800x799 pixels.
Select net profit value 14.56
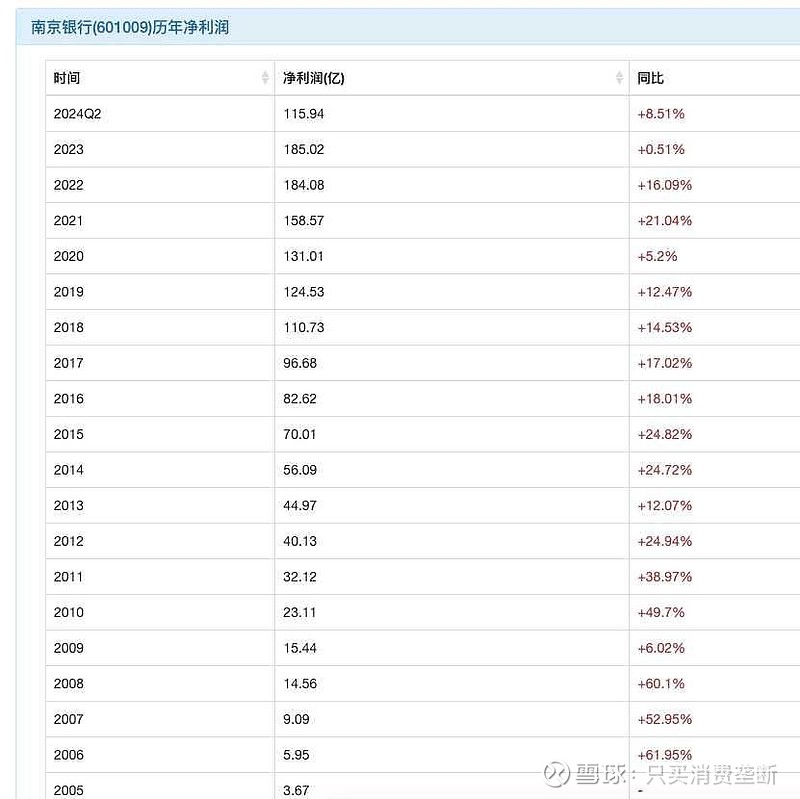pyautogui.click(x=300, y=684)
